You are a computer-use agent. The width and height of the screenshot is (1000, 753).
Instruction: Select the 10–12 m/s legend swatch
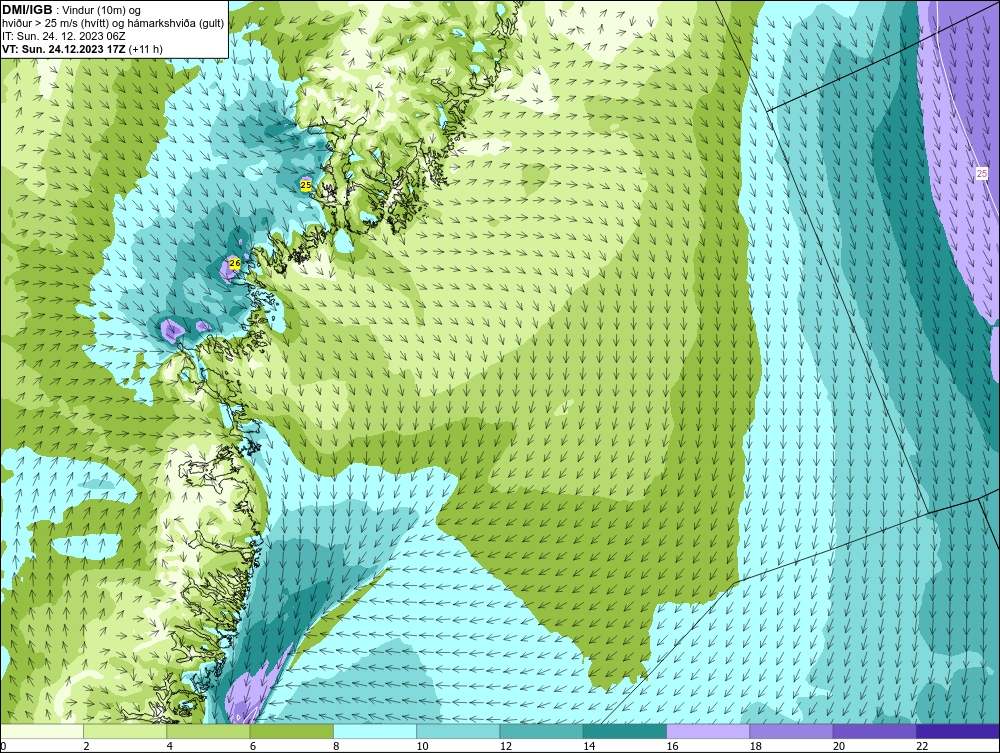458,731
